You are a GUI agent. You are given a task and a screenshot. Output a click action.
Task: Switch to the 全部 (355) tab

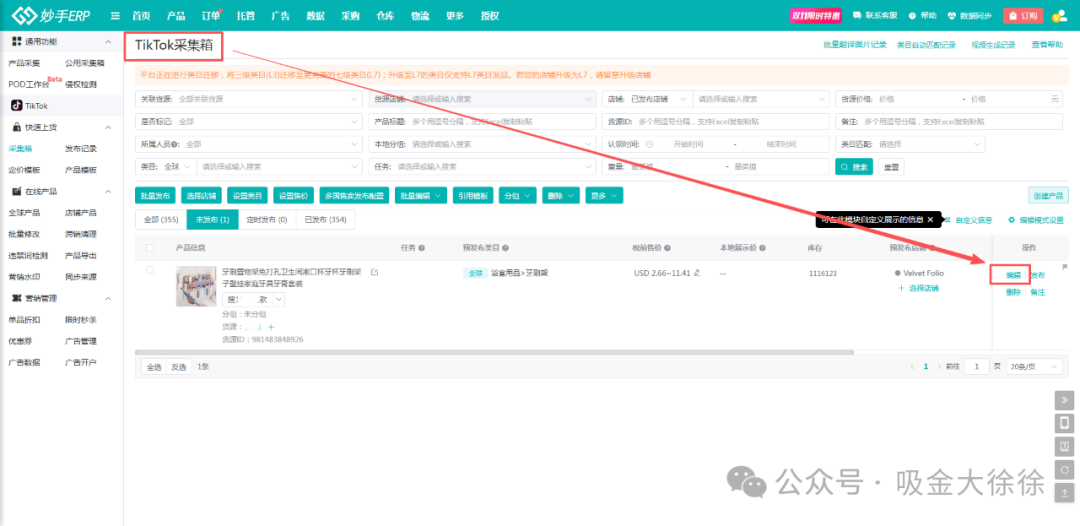[x=160, y=220]
